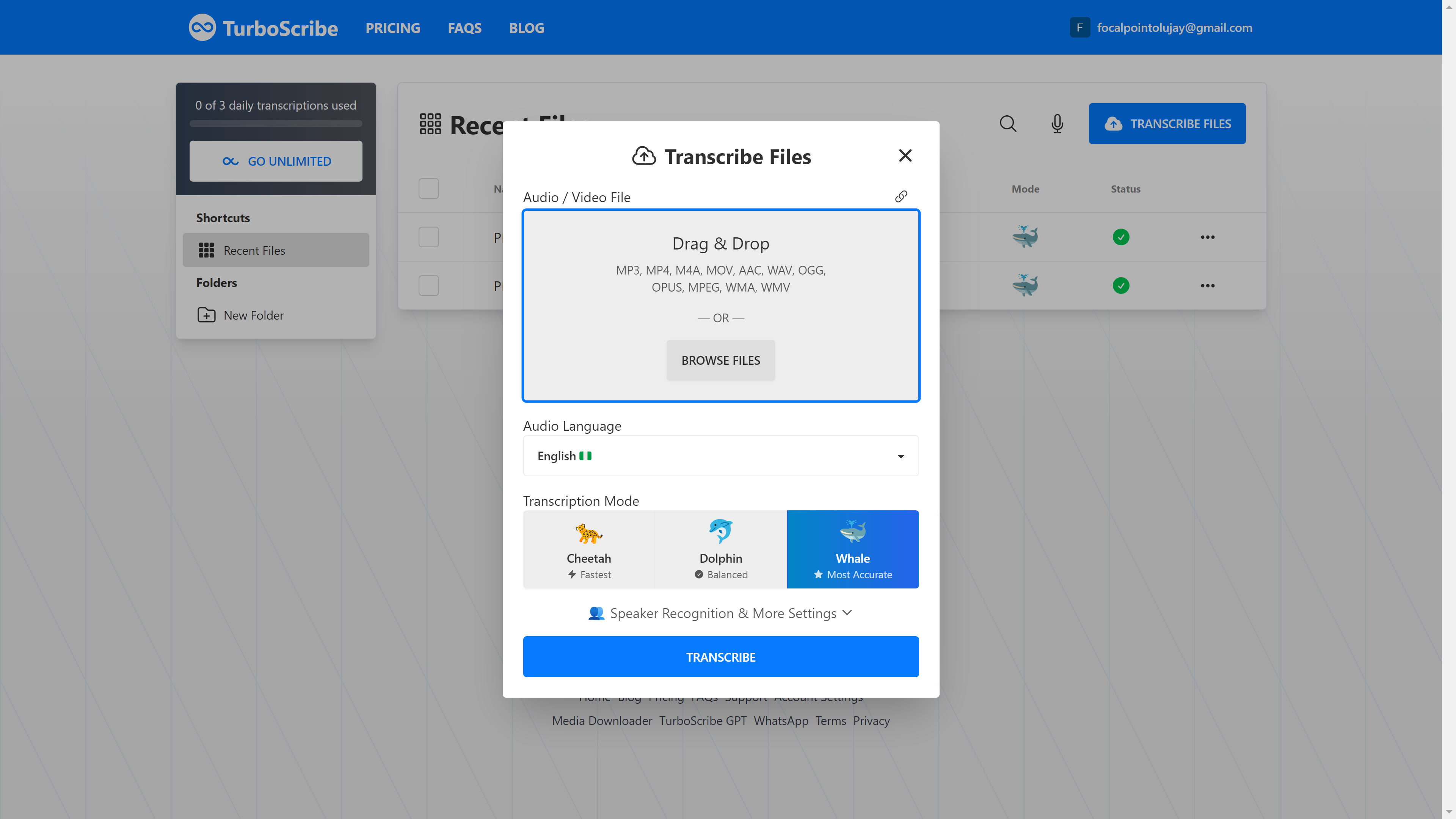Click the F account avatar icon
Viewport: 1456px width, 819px height.
tap(1079, 27)
